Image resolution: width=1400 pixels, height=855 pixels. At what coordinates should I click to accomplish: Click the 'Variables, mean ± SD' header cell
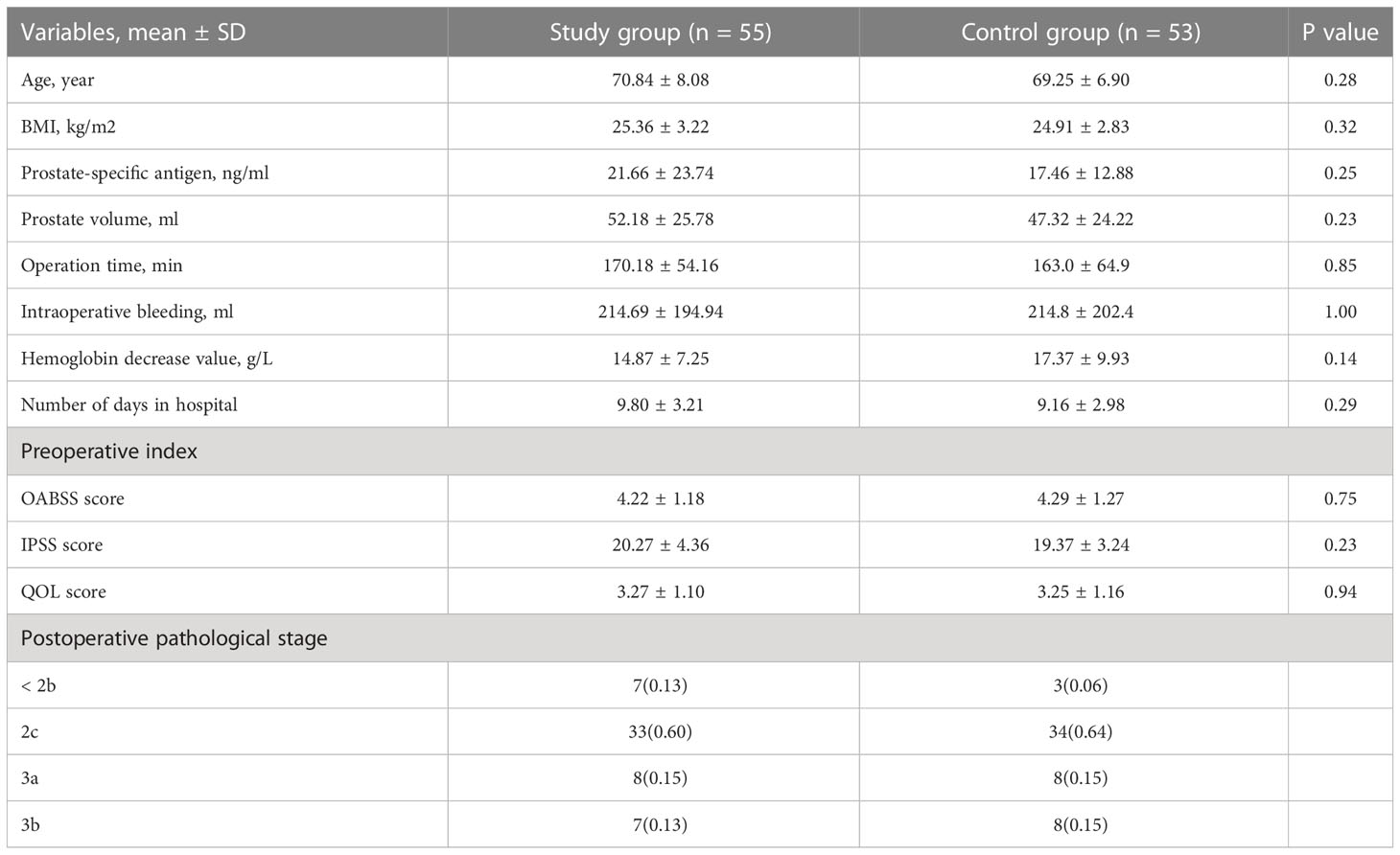tap(133, 33)
